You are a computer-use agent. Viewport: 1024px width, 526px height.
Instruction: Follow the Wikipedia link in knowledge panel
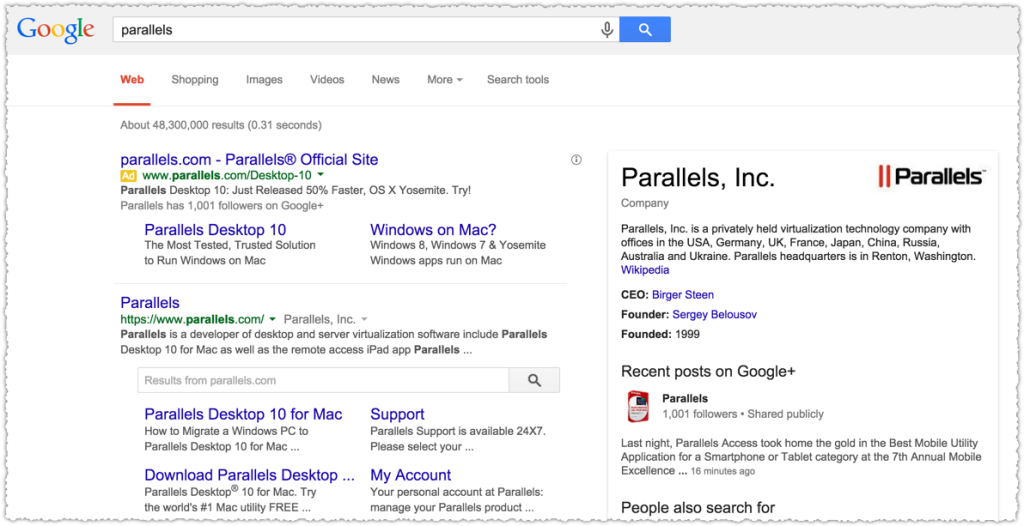[645, 270]
